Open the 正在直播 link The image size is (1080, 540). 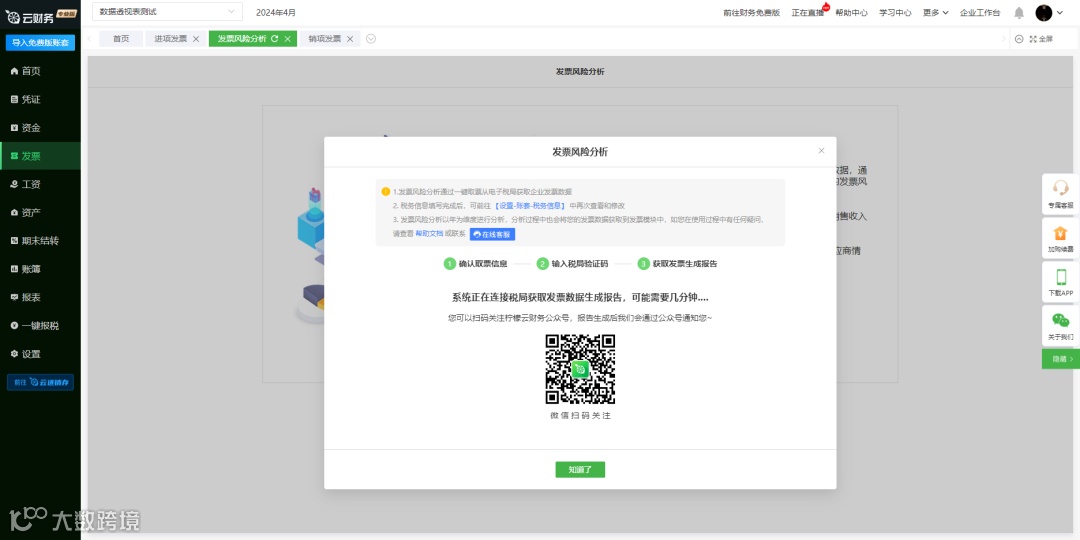pos(807,12)
